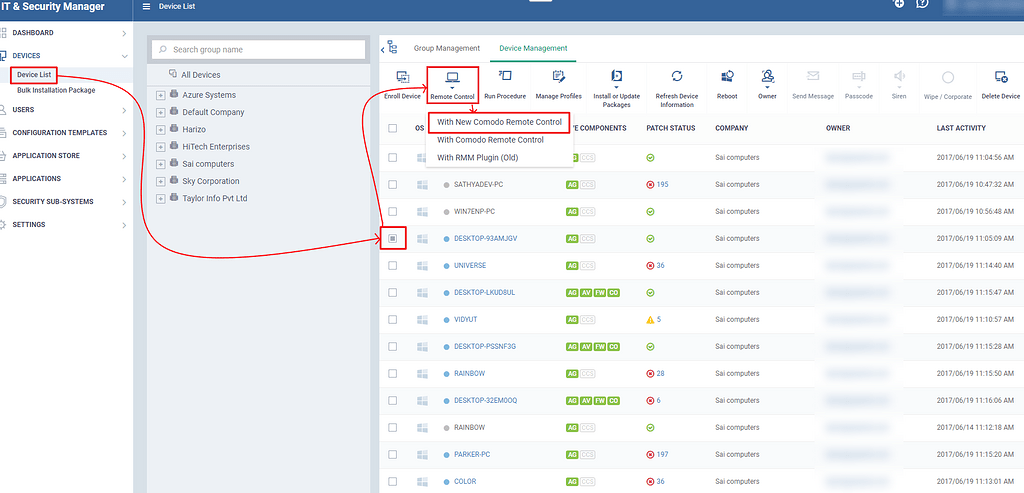
Task: Click the Settings sidebar gear icon
Action: (x=3, y=225)
